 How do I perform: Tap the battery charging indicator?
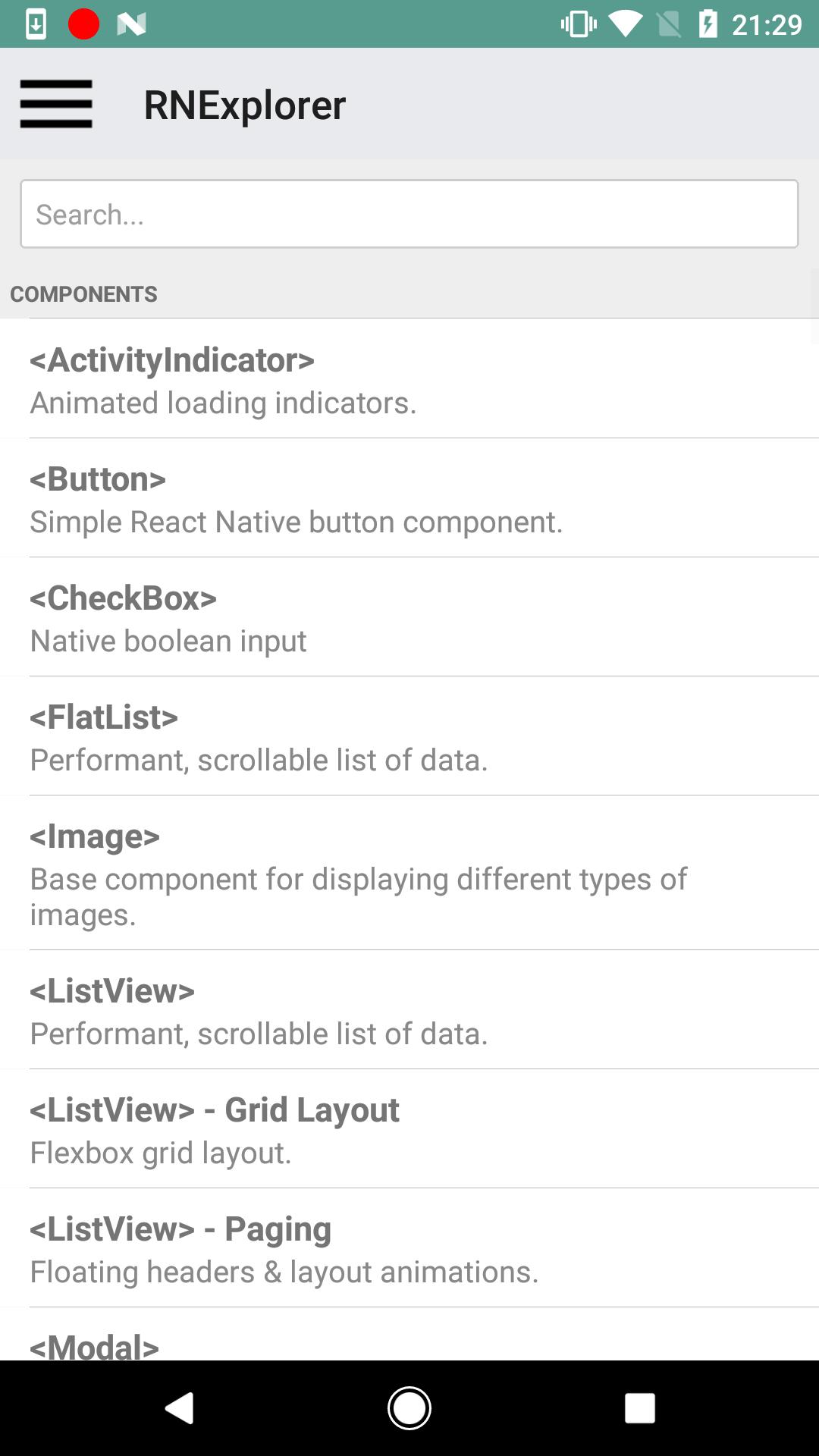pos(708,23)
